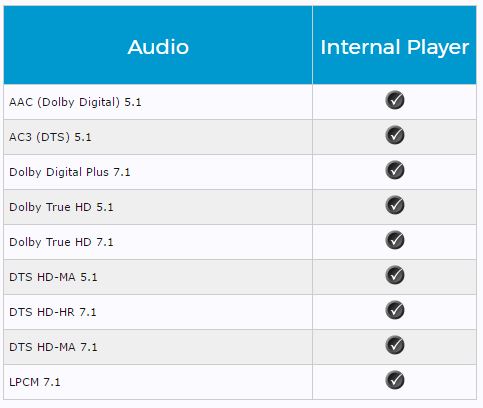Screen dimensions: 483x408
Task: Click the Dolby True HD 7.1 text
Action: click(61, 242)
